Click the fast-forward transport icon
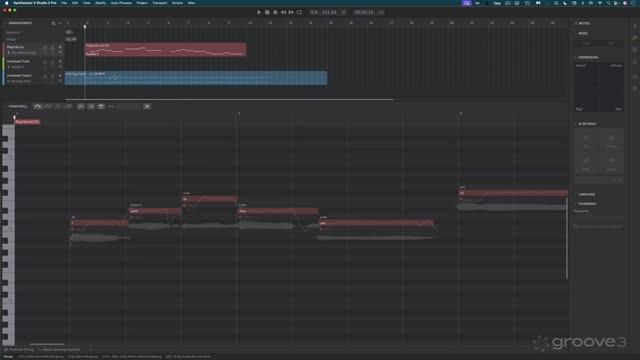Screen dimensions: 640x360 [291, 12]
